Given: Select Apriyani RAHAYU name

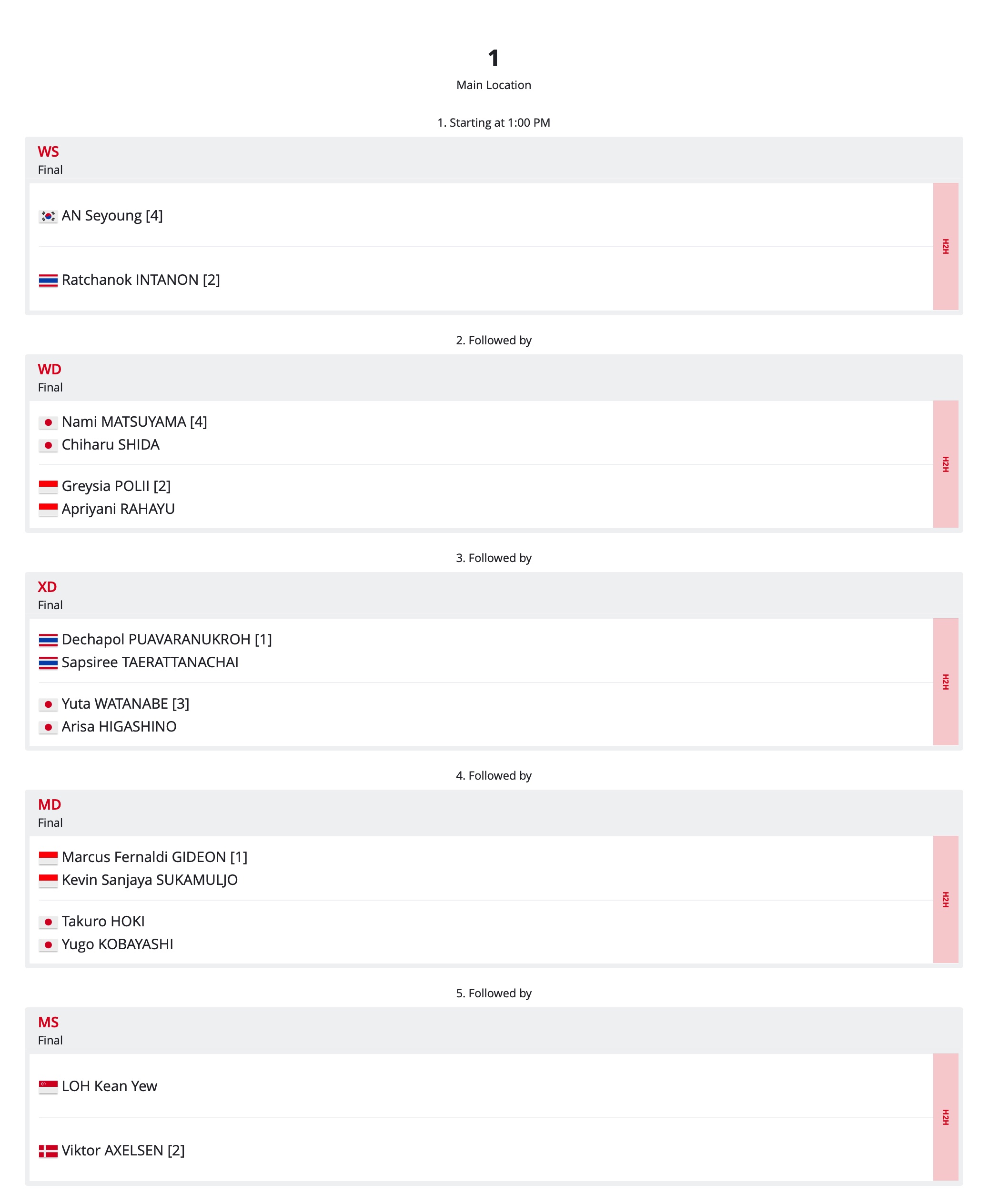Looking at the screenshot, I should [x=118, y=509].
